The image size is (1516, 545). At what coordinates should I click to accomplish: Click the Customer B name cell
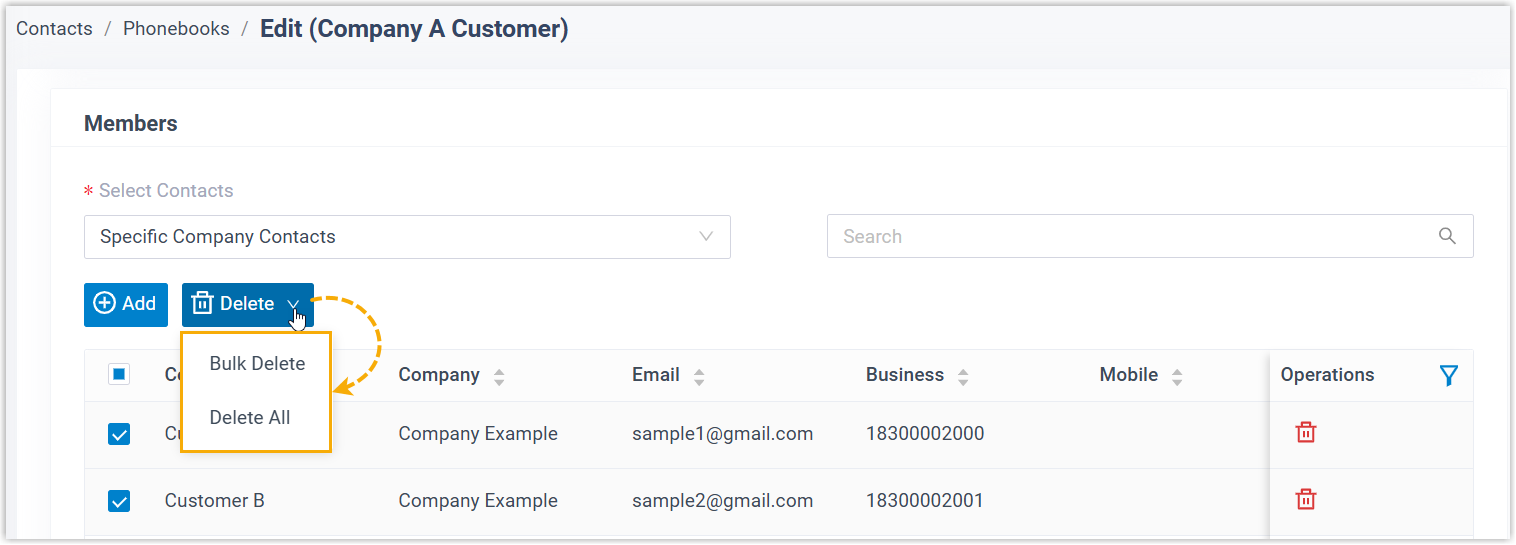pyautogui.click(x=214, y=500)
